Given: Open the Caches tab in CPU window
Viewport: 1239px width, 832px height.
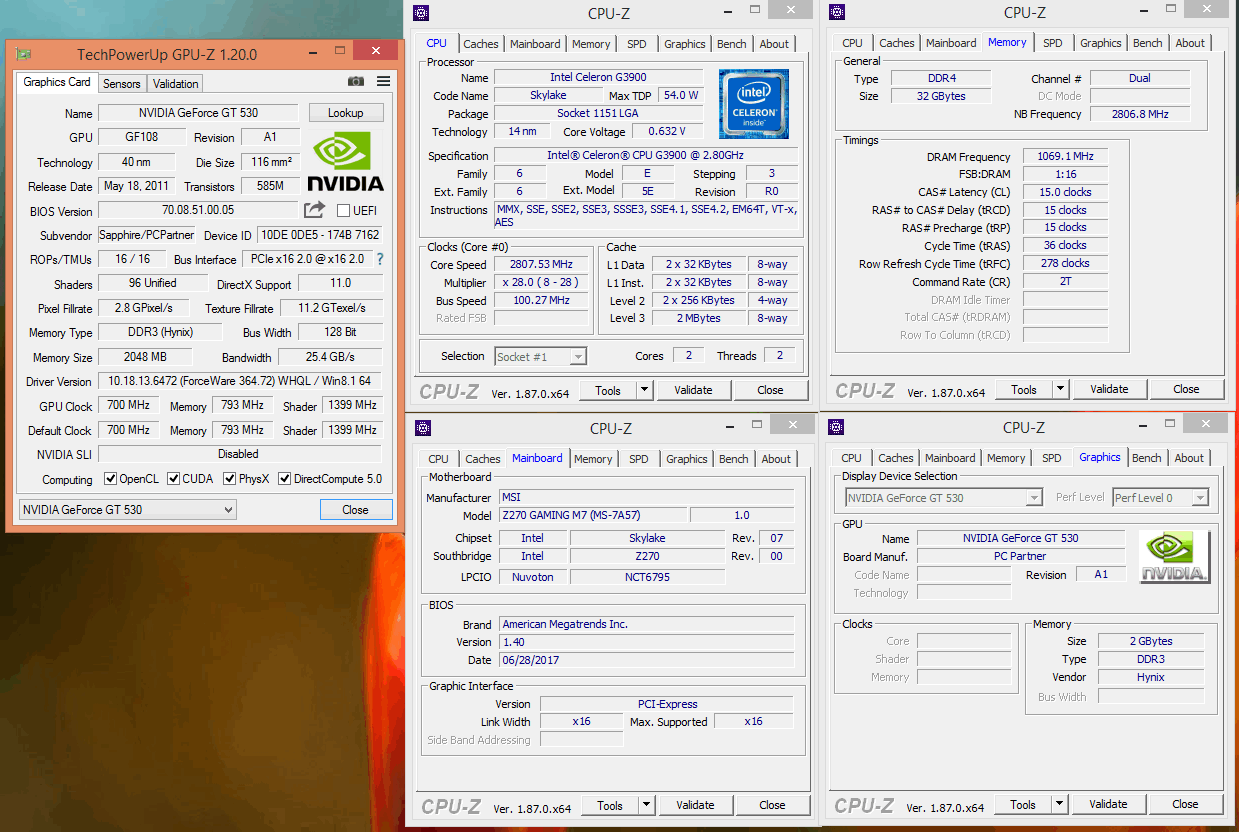Looking at the screenshot, I should pyautogui.click(x=481, y=44).
